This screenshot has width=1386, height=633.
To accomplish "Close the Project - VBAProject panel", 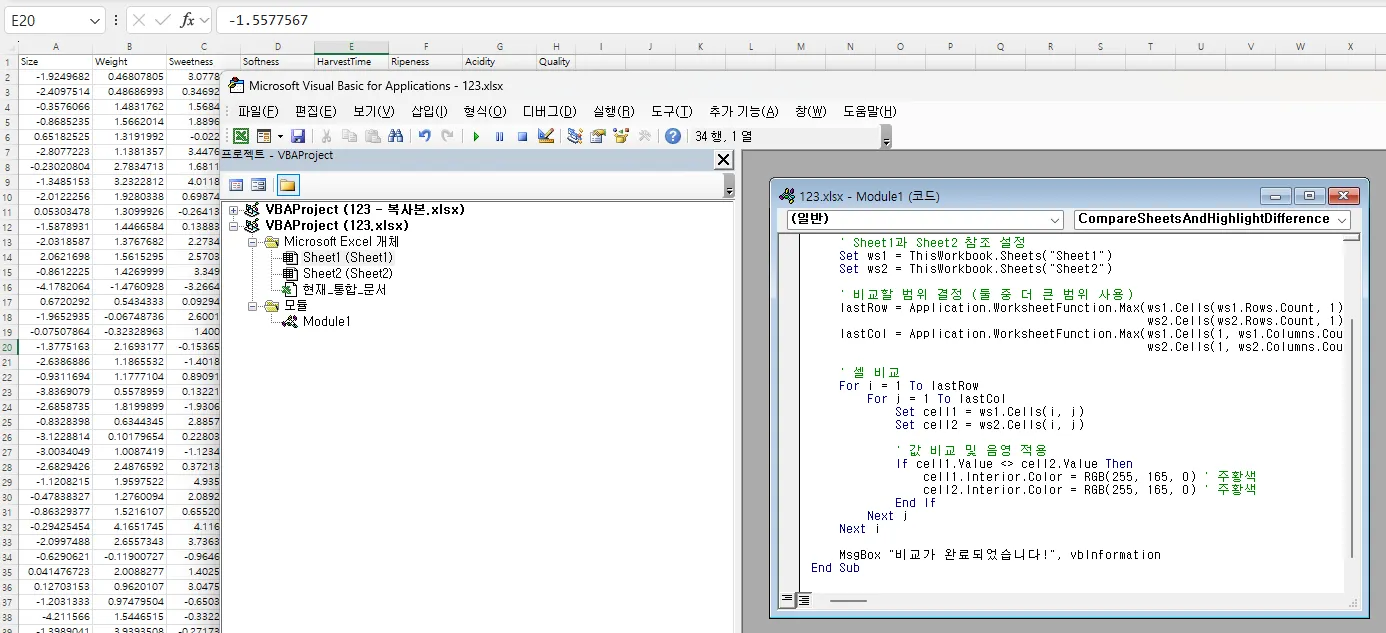I will click(724, 159).
